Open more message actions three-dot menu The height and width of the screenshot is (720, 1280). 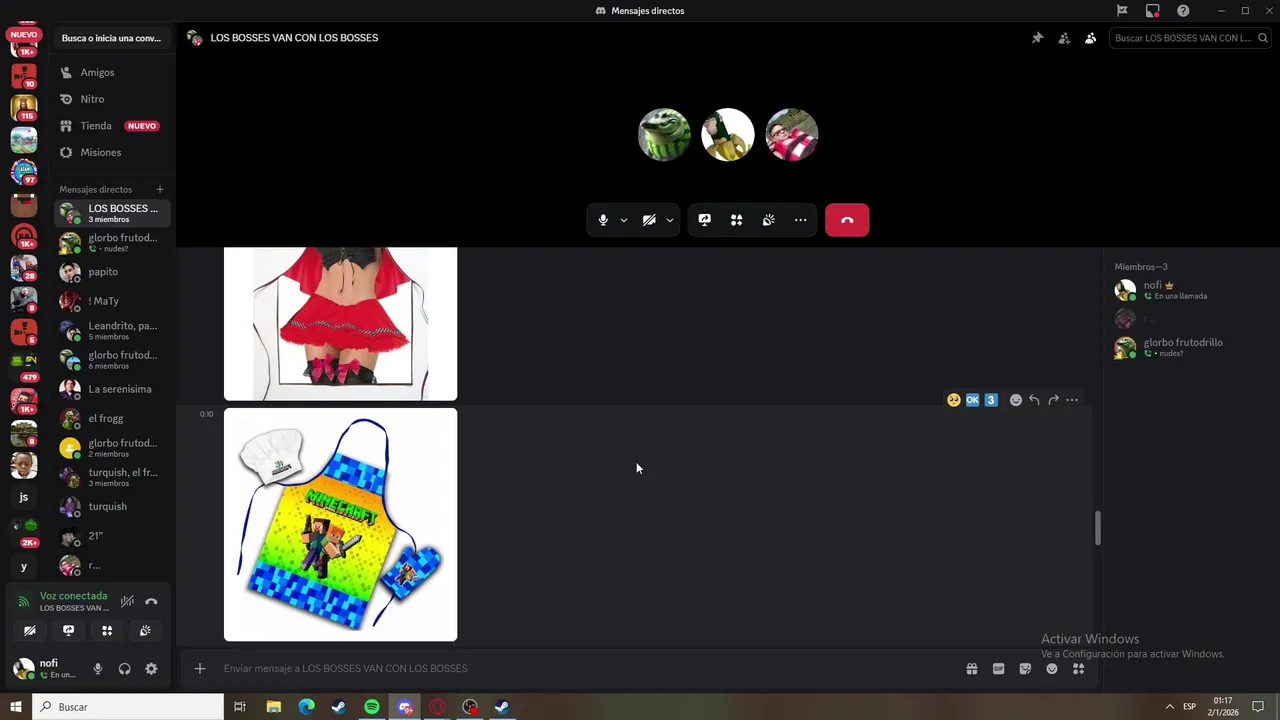pos(1072,400)
